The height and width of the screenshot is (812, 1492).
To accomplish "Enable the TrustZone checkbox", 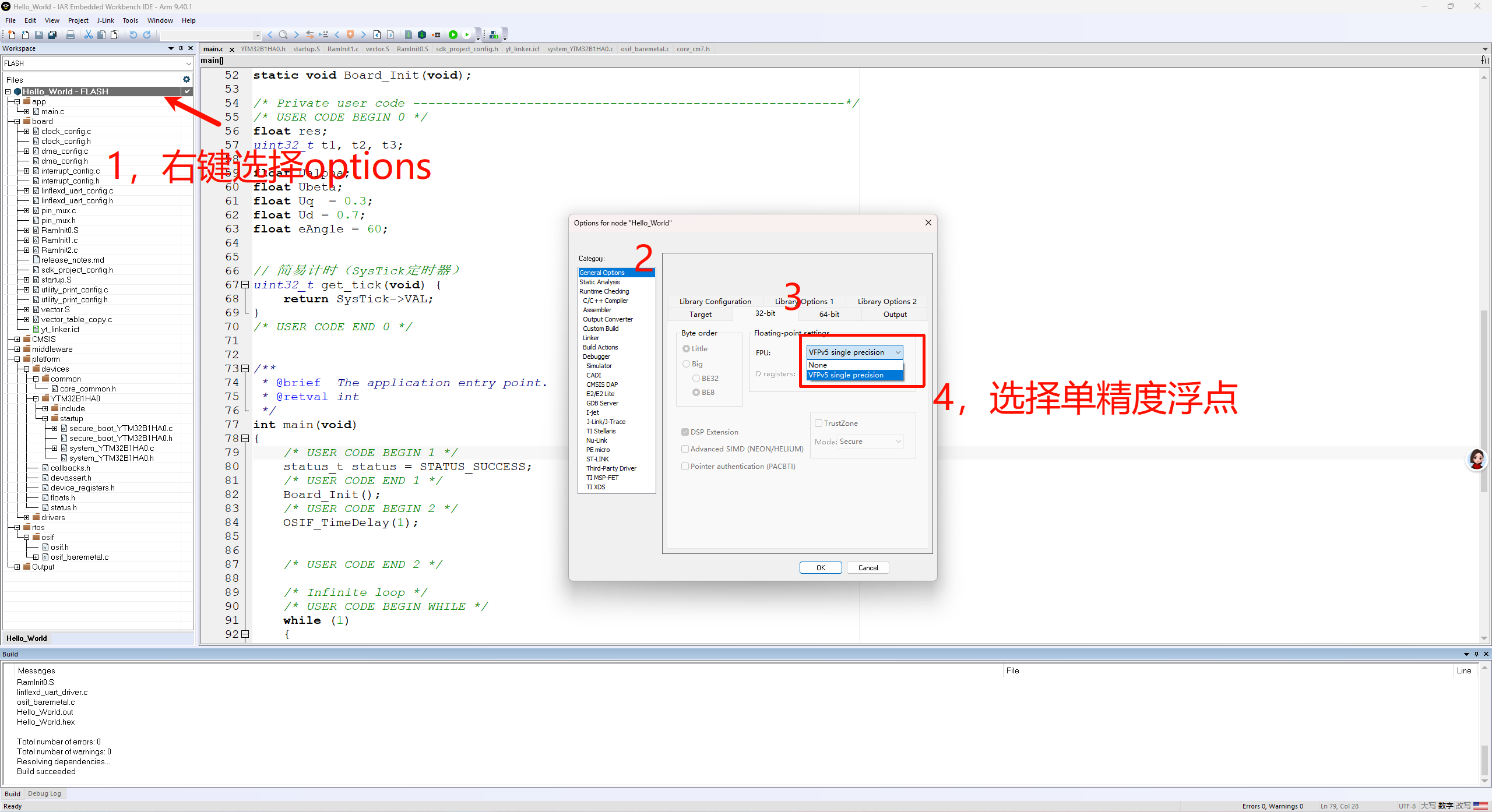I will pos(819,423).
